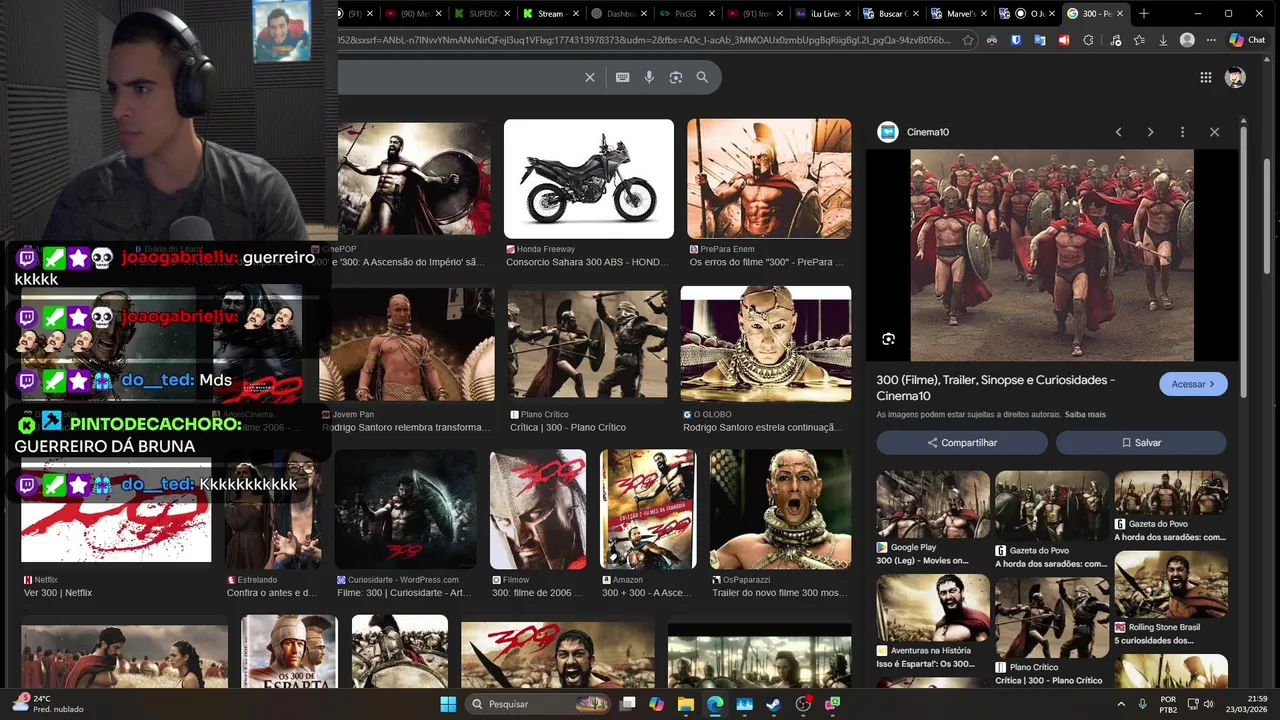Open related Aventuras na História image
The height and width of the screenshot is (720, 1280).
coord(933,608)
